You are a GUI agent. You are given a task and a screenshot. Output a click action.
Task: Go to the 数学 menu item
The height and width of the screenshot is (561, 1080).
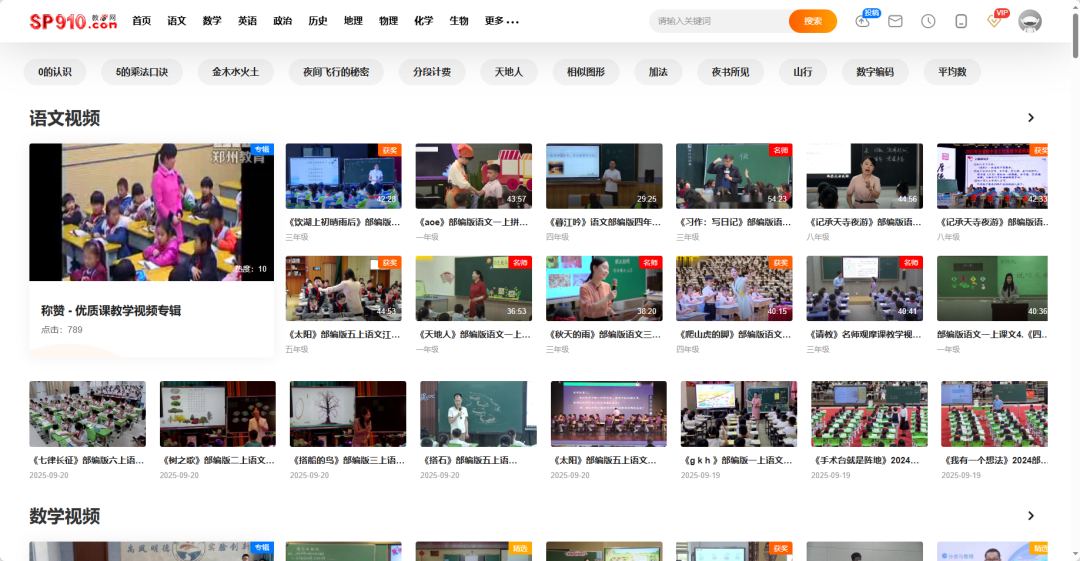tap(212, 21)
